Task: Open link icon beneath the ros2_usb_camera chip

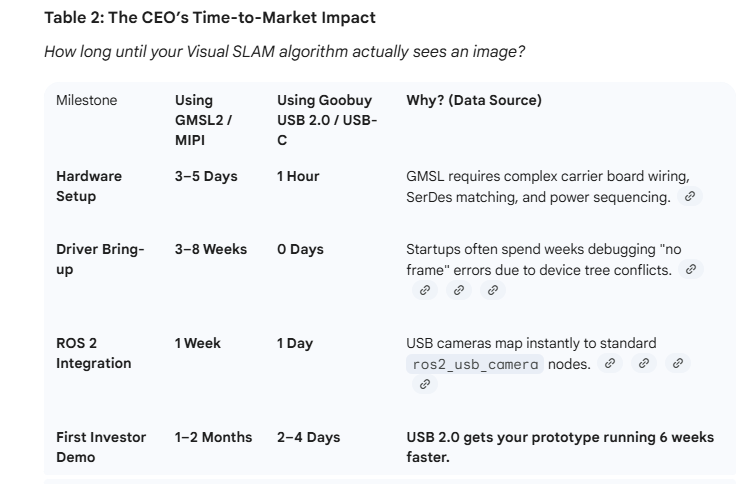Action: click(424, 383)
